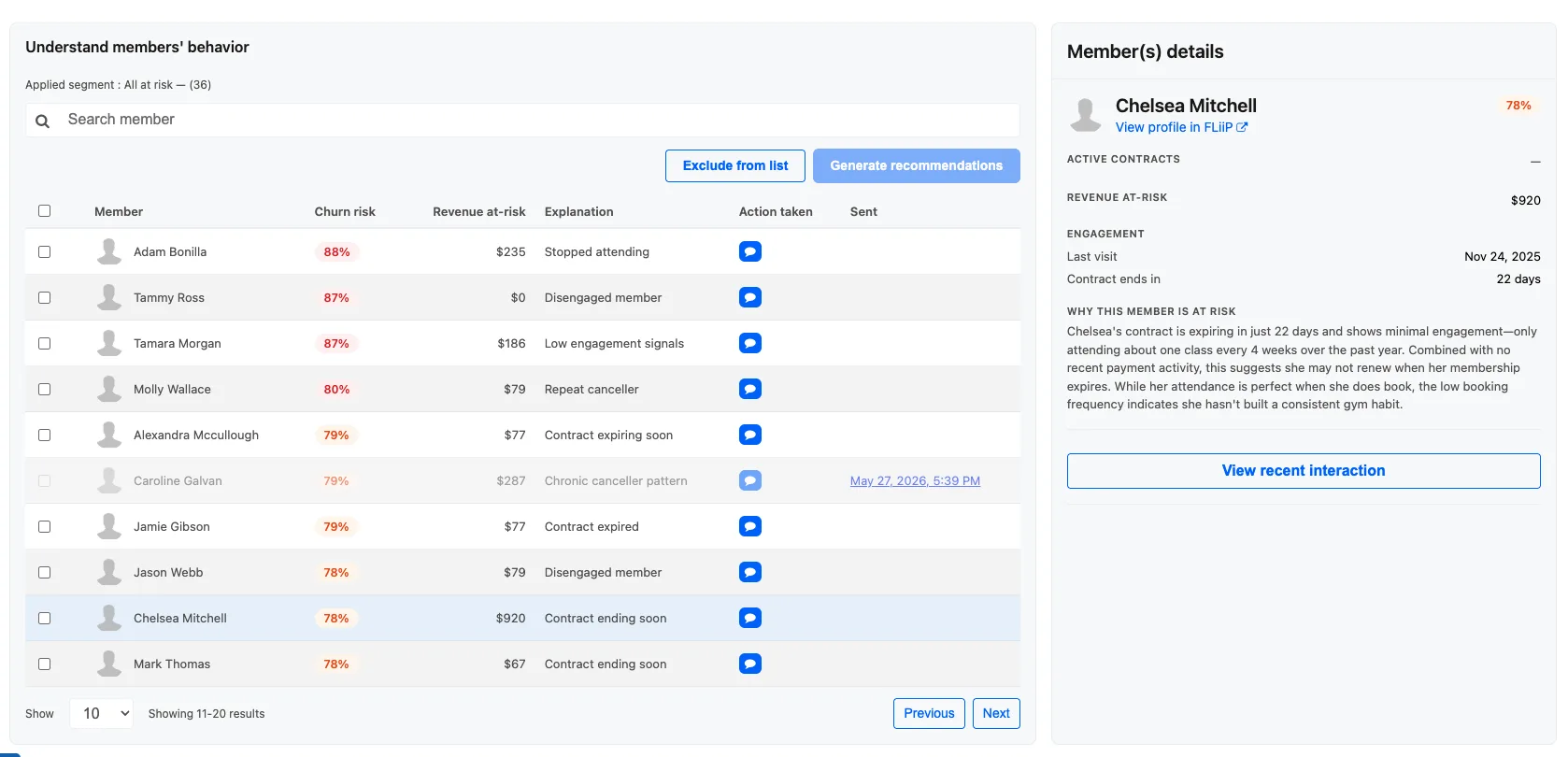Check the Adam Bonilla row checkbox
The width and height of the screenshot is (1568, 757).
[44, 251]
